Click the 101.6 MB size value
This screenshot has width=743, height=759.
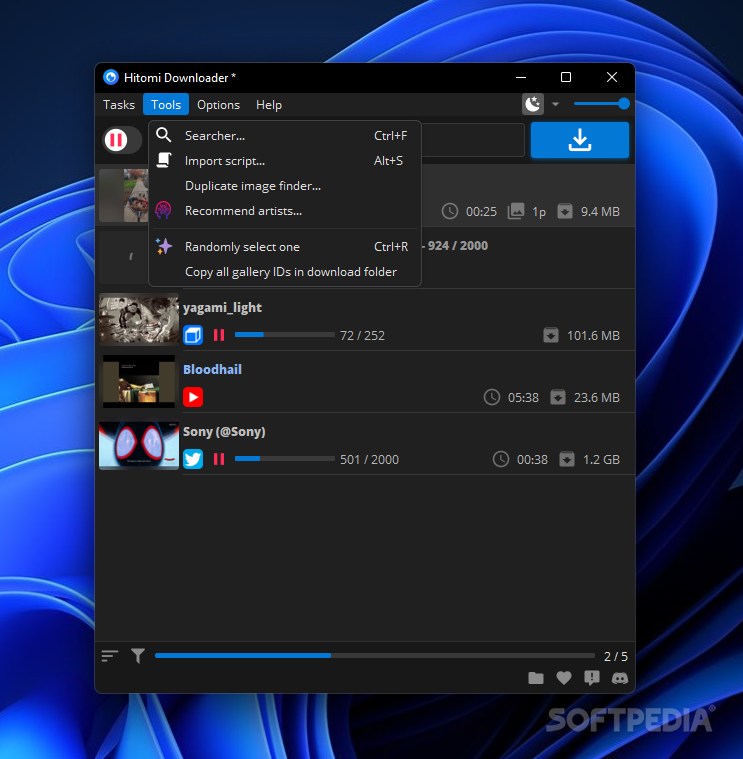pos(593,335)
